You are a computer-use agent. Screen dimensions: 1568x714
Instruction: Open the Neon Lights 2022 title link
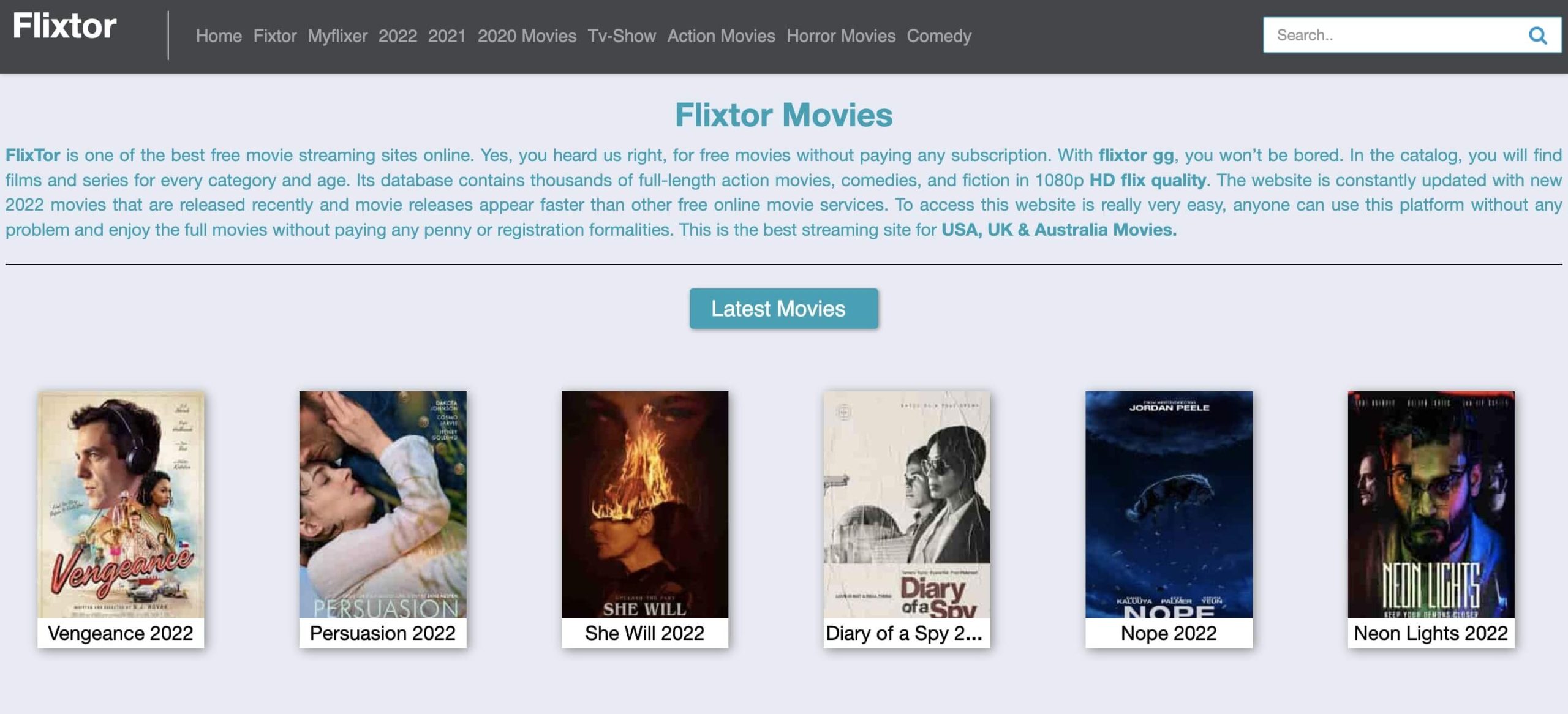point(1430,633)
